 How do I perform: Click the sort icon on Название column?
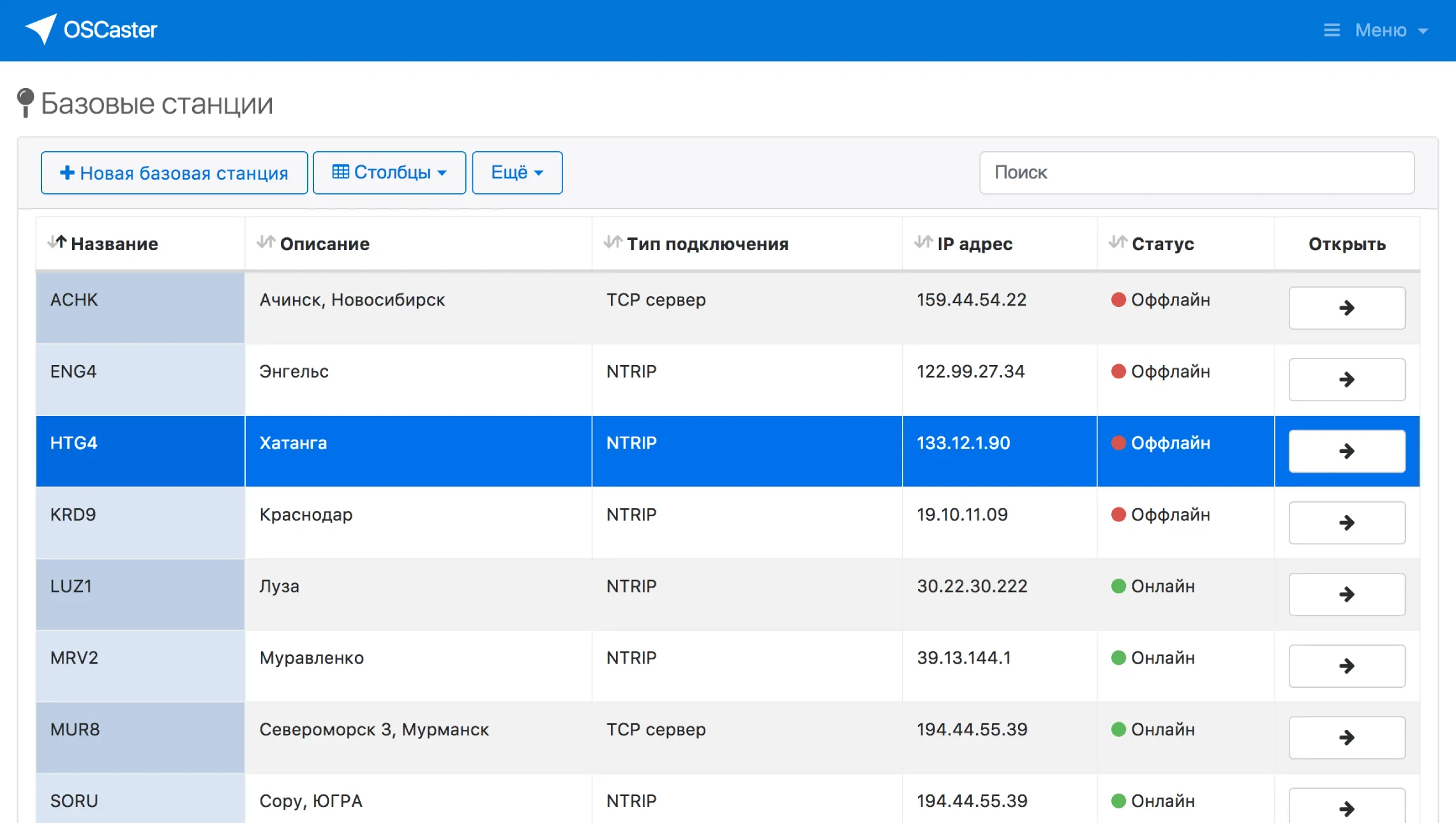click(56, 242)
